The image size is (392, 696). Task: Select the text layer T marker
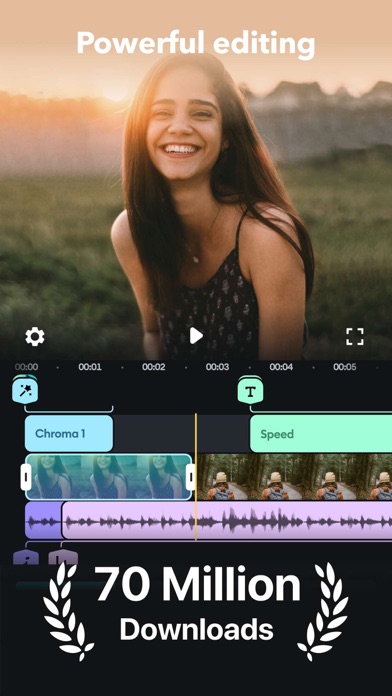(250, 391)
